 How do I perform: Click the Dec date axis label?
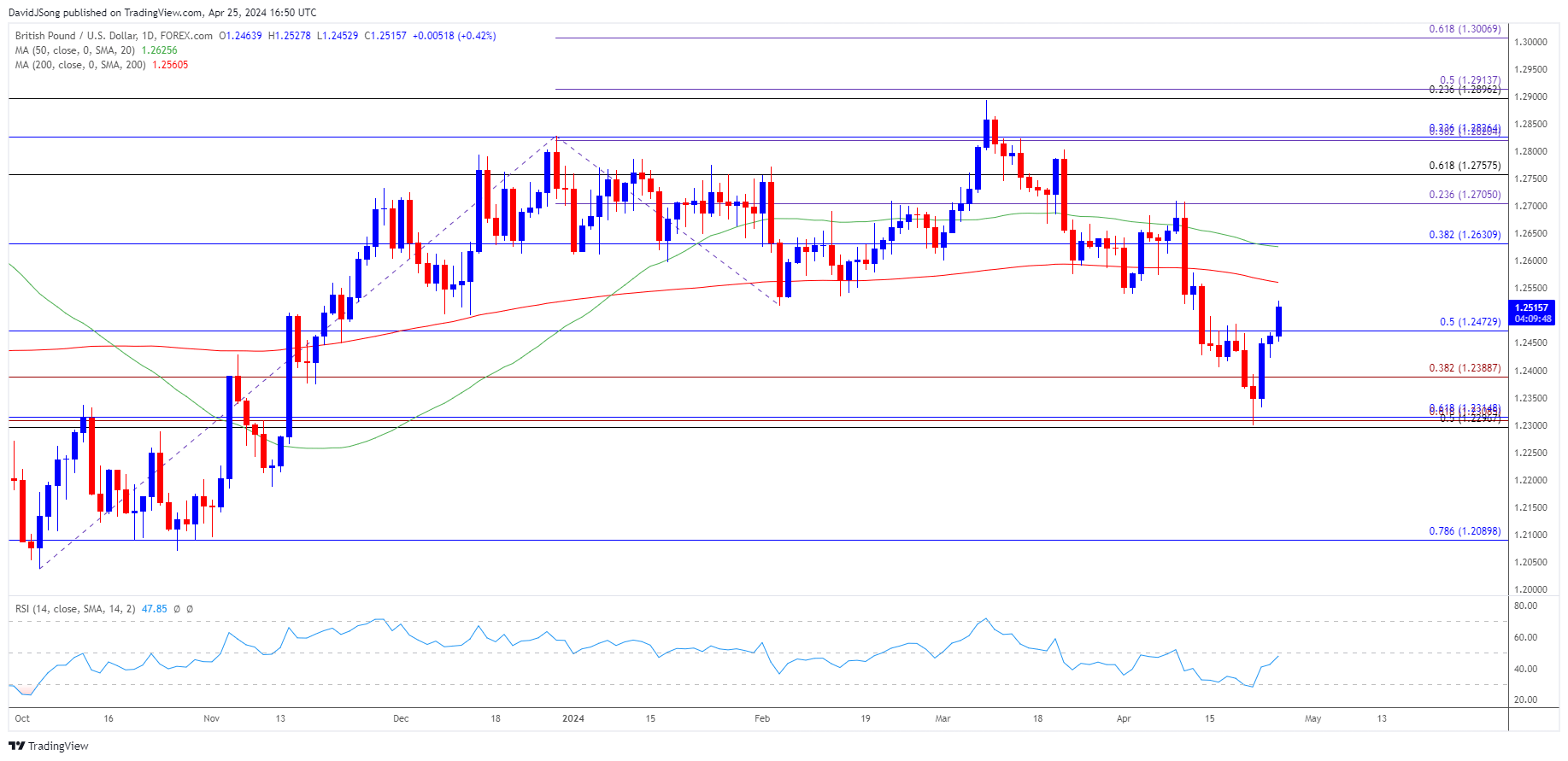(x=401, y=719)
